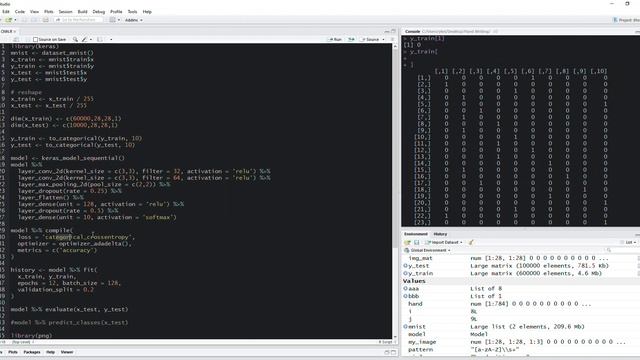Switch to the History tab
Image resolution: width=640 pixels, height=360 pixels.
pos(440,234)
